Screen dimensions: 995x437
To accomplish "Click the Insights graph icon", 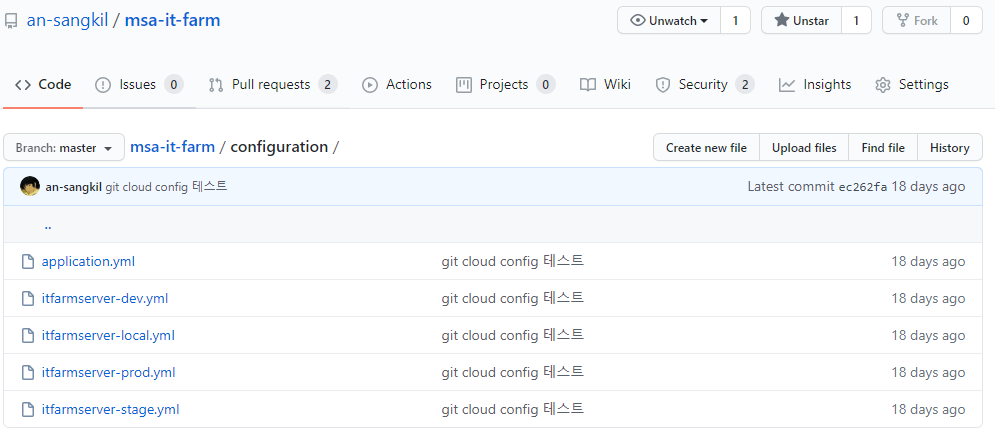I will (787, 85).
